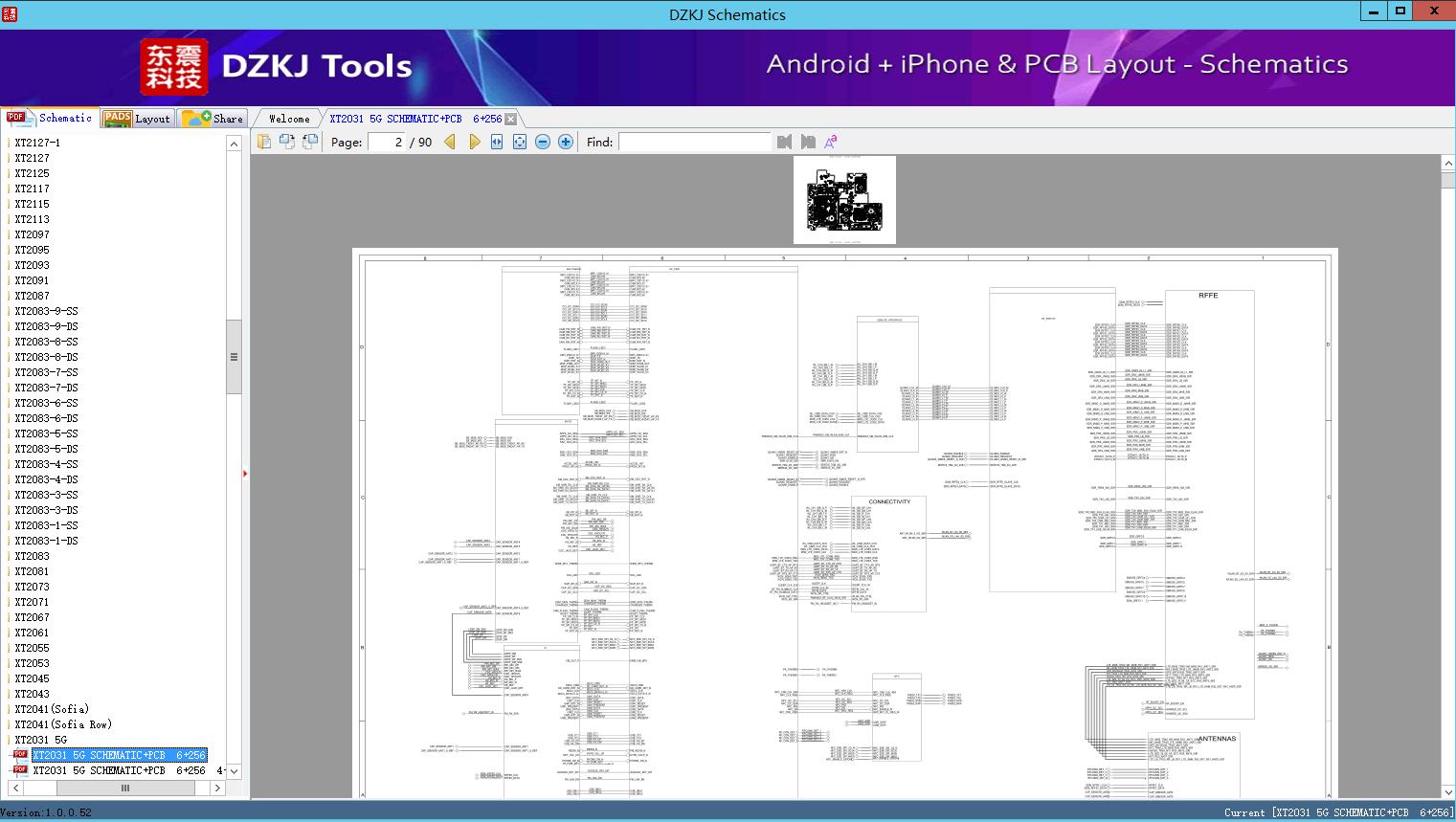Fit whole page in view icon
The image size is (1456, 822).
520,142
